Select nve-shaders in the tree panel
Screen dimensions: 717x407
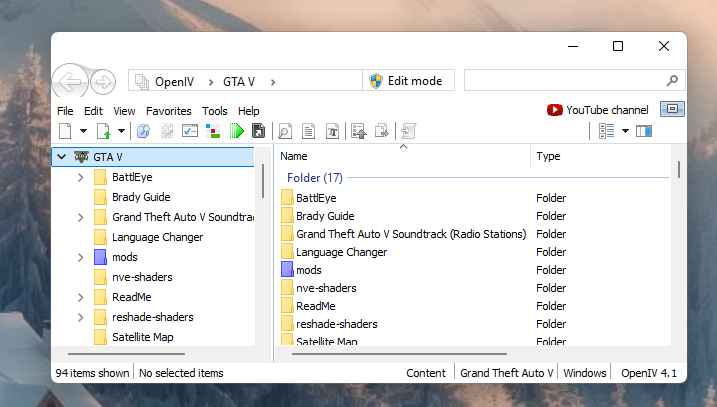tap(142, 277)
